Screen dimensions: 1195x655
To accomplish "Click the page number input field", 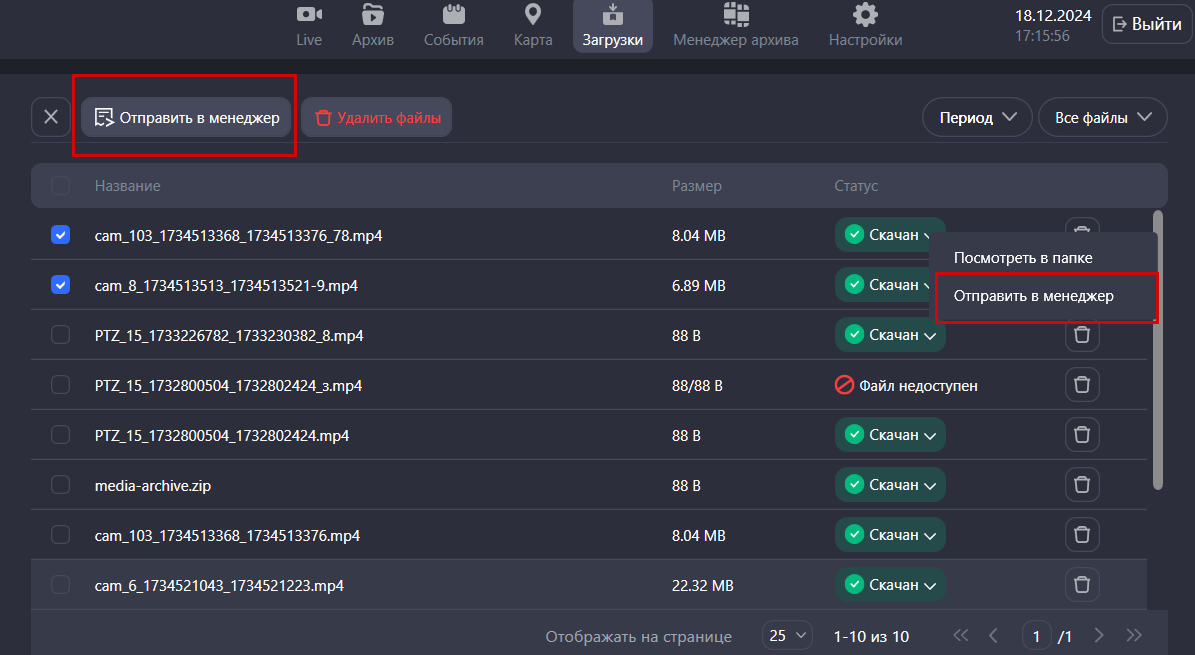I will click(1036, 636).
